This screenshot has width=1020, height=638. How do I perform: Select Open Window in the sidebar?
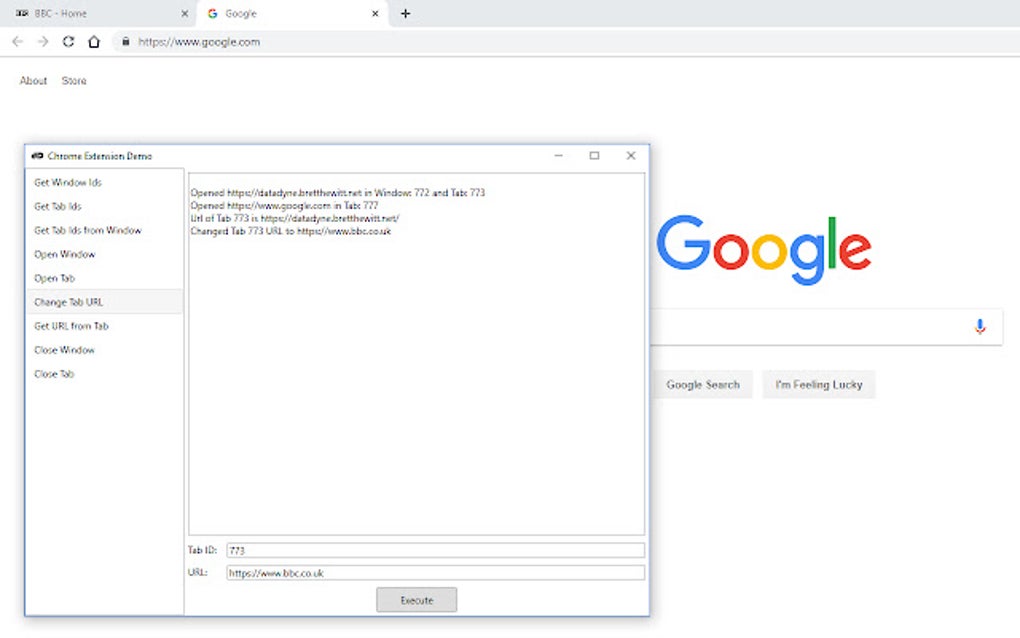pos(64,254)
